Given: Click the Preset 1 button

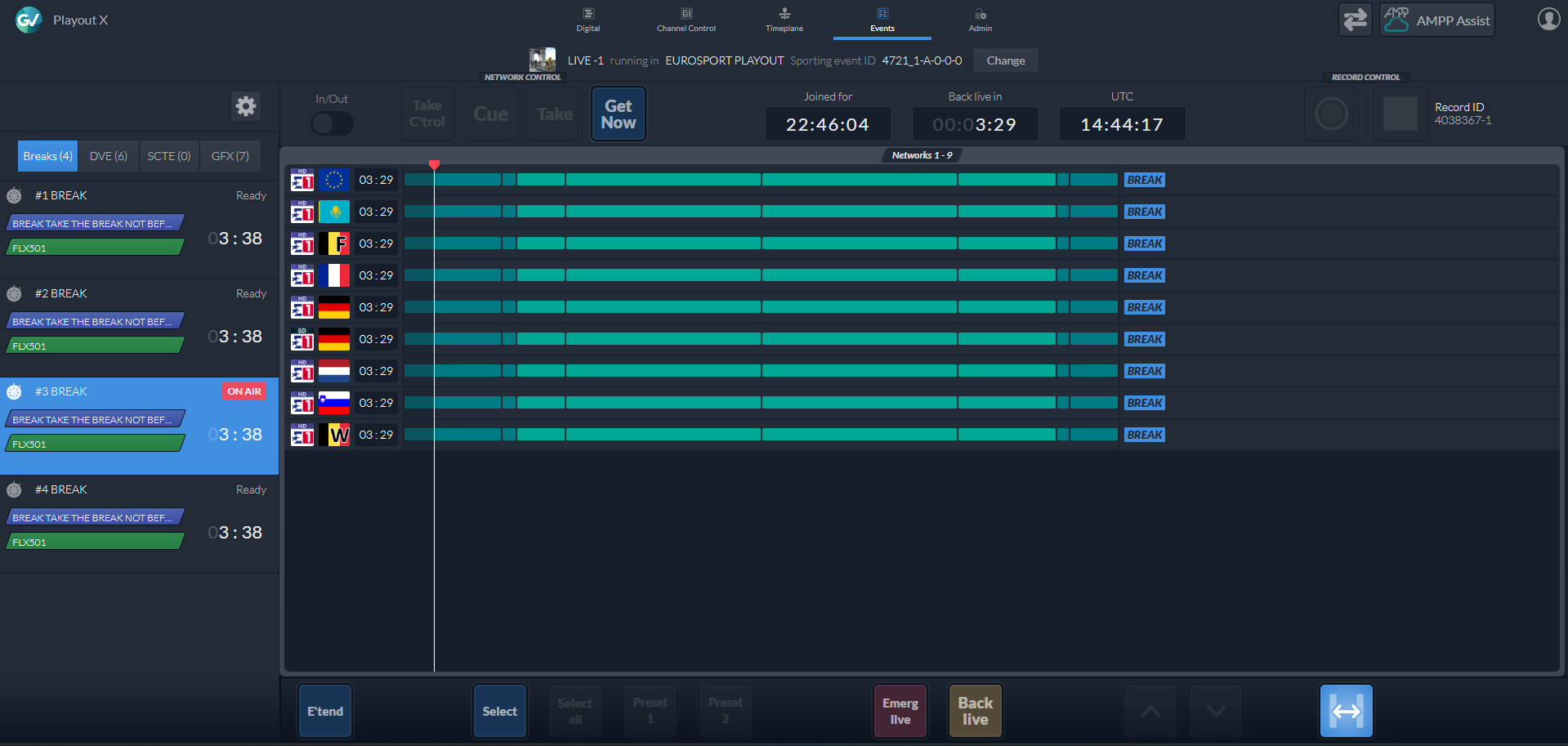Looking at the screenshot, I should [650, 711].
